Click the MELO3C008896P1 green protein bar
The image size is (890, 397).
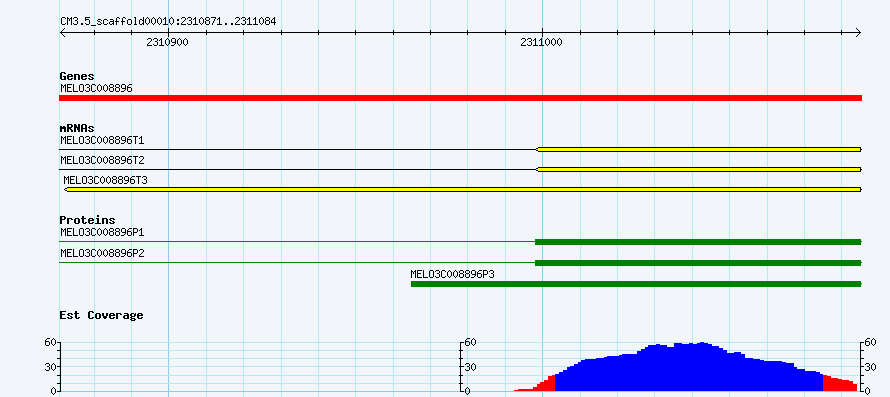[x=698, y=242]
